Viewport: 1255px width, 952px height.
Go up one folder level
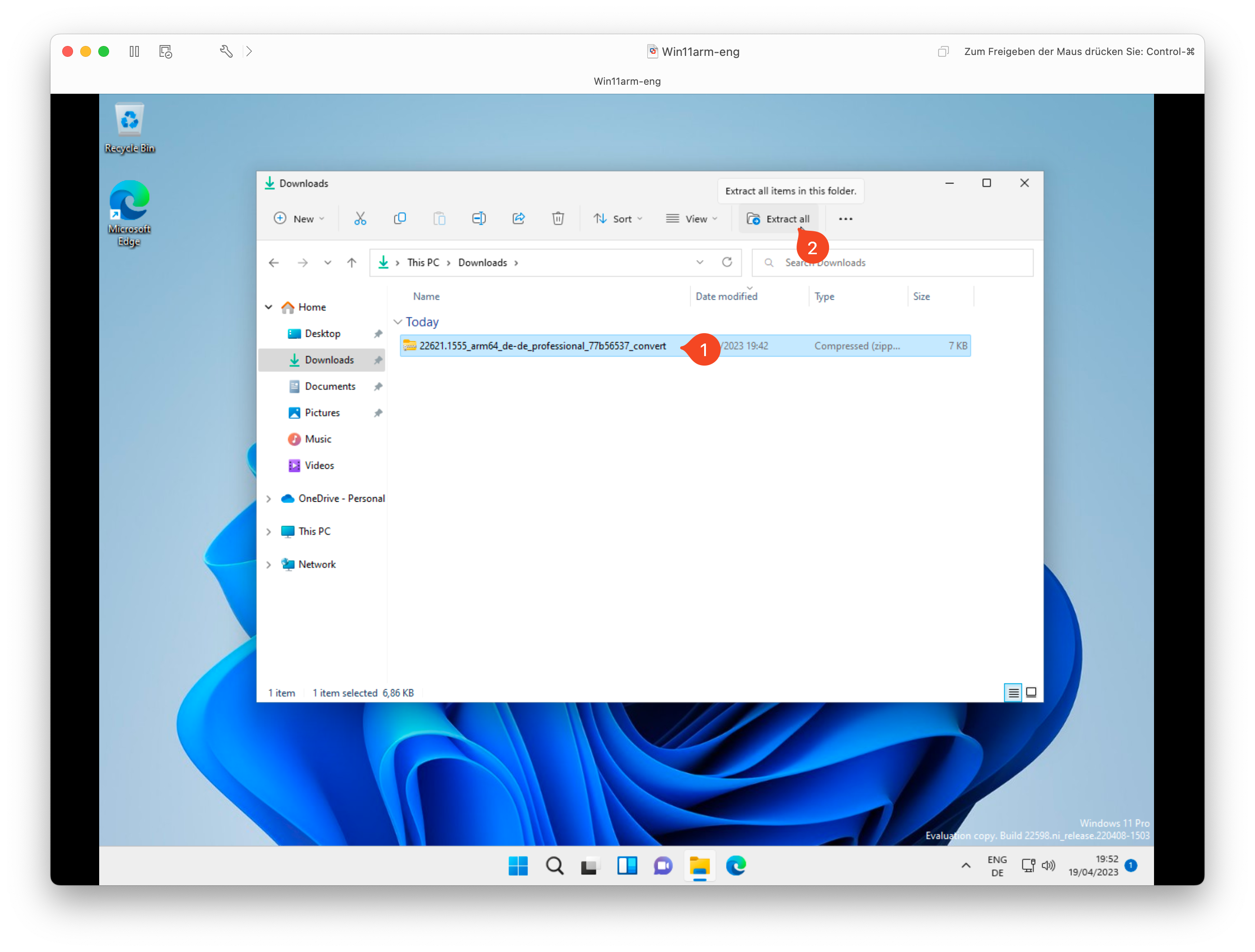tap(352, 263)
